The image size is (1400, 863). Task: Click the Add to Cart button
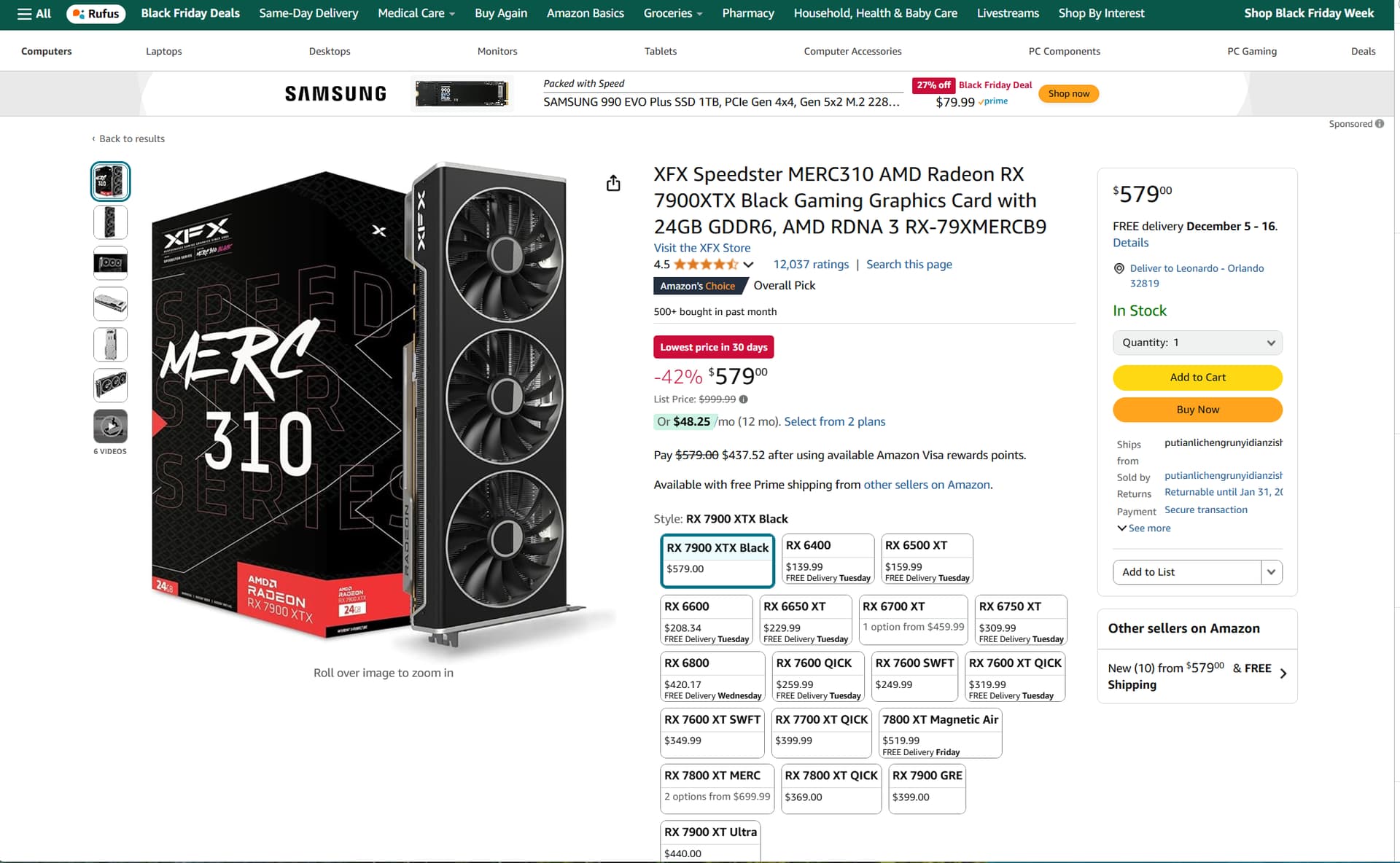pyautogui.click(x=1197, y=378)
